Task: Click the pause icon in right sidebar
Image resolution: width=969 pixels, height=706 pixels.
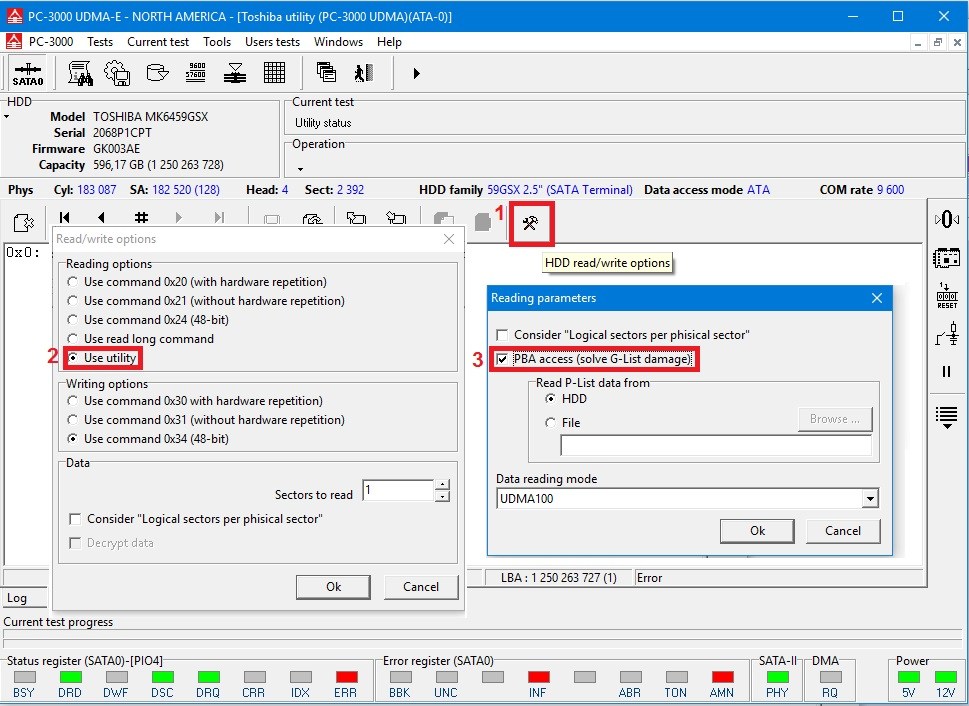Action: pos(946,372)
